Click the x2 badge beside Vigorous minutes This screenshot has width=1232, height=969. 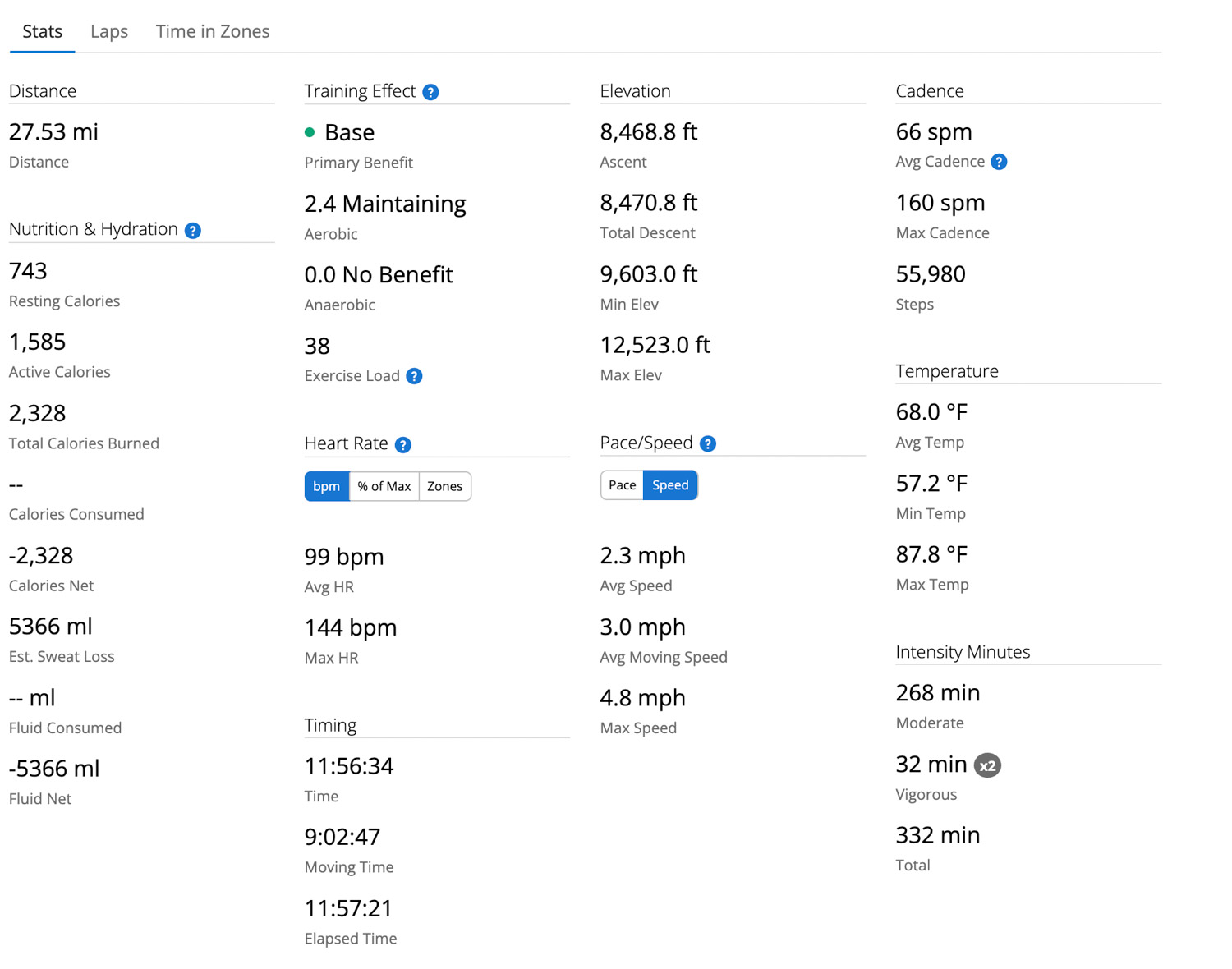[x=987, y=765]
